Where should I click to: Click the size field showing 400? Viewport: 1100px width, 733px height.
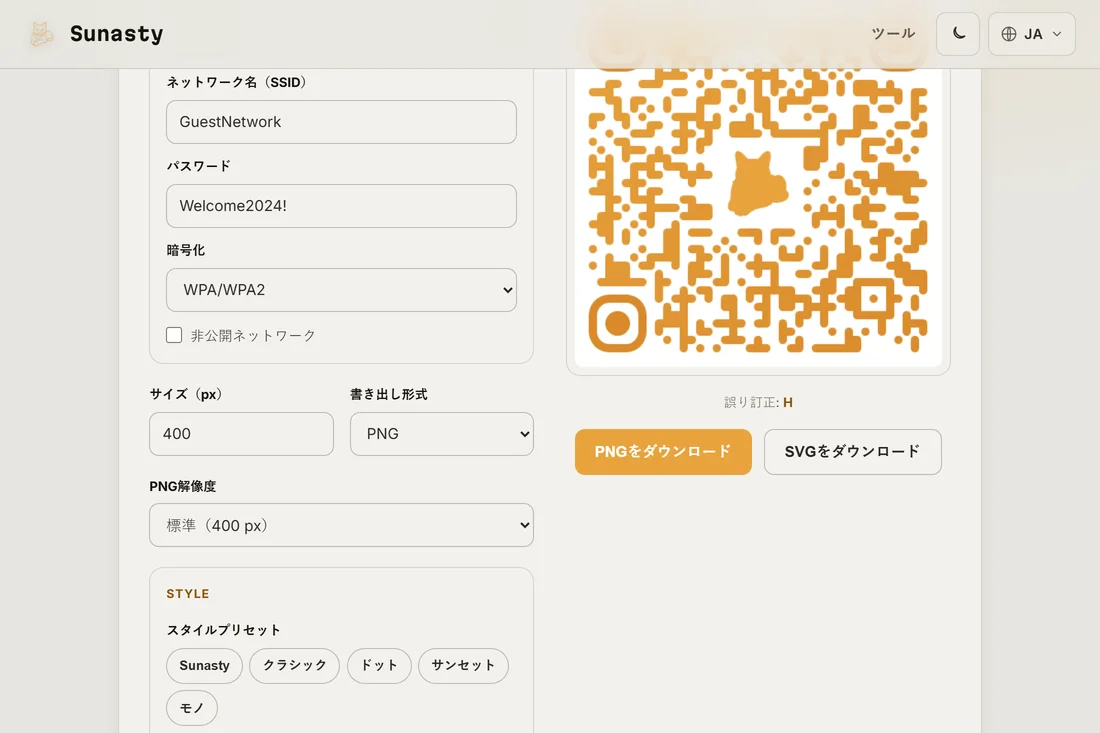241,434
